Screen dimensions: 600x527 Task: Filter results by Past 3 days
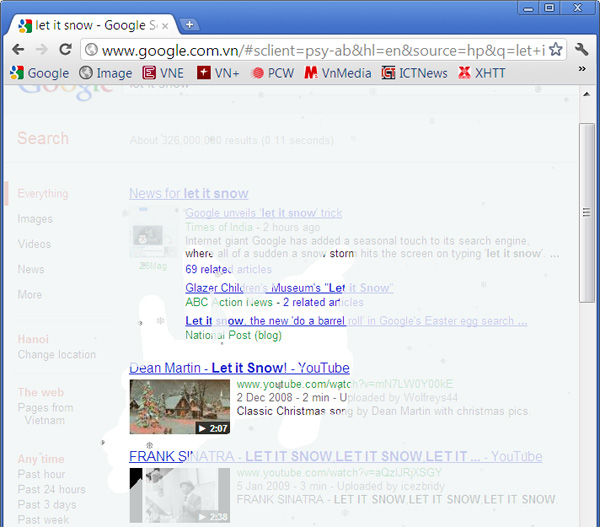coord(47,505)
